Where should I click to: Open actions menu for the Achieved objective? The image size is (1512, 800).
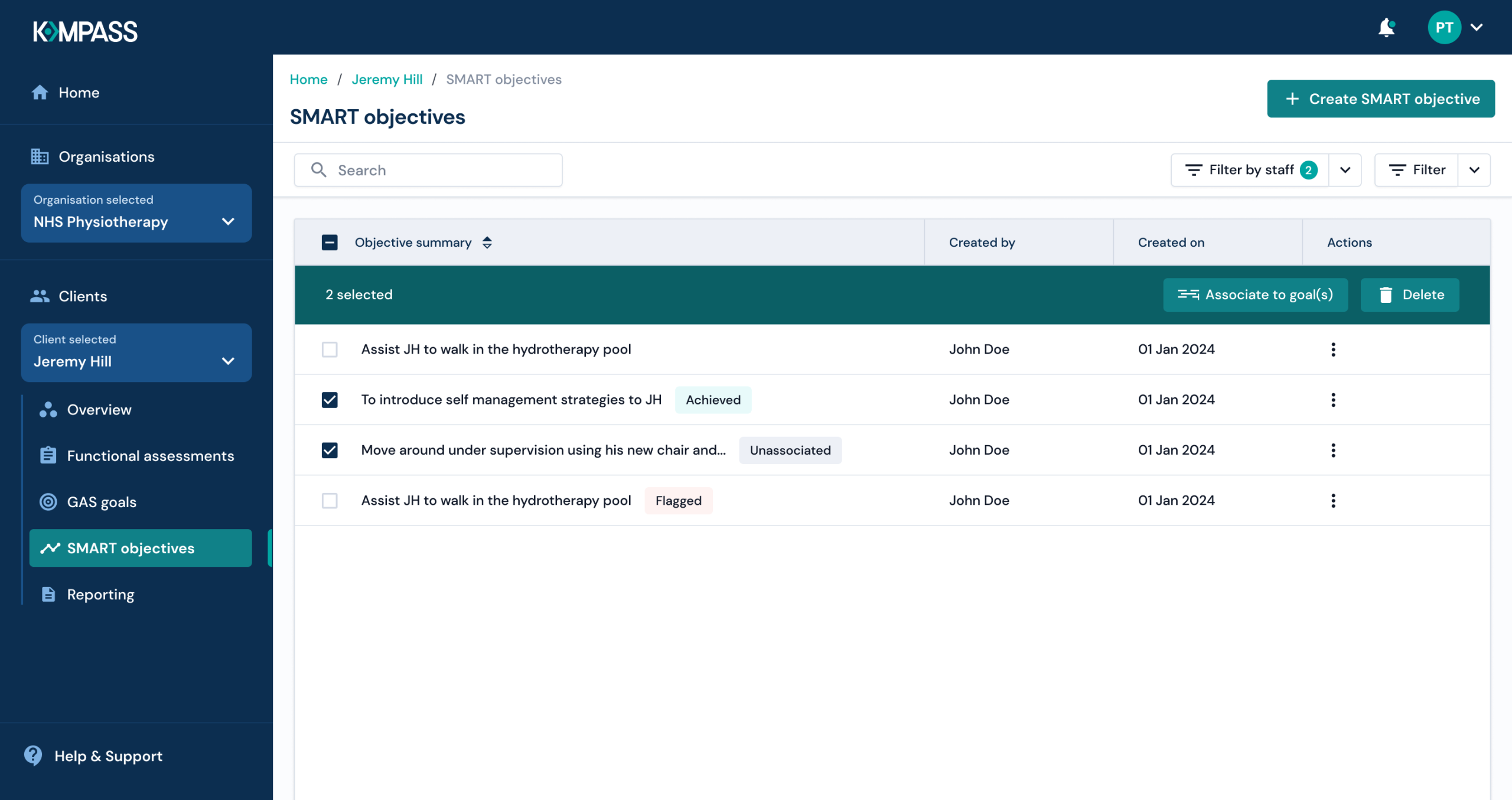1333,400
